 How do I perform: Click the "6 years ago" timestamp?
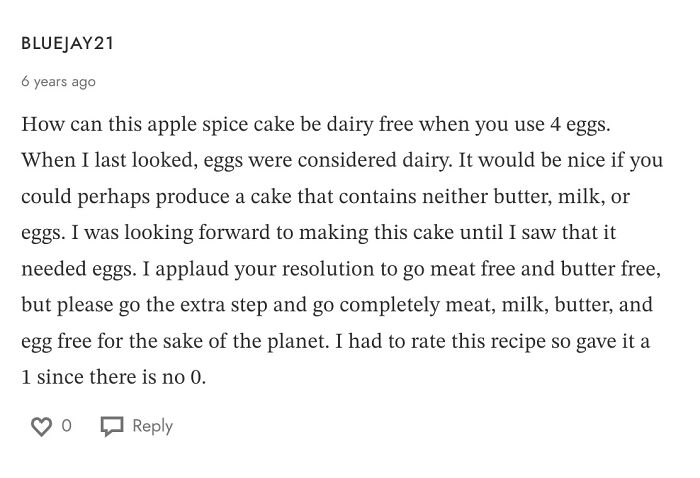[58, 82]
